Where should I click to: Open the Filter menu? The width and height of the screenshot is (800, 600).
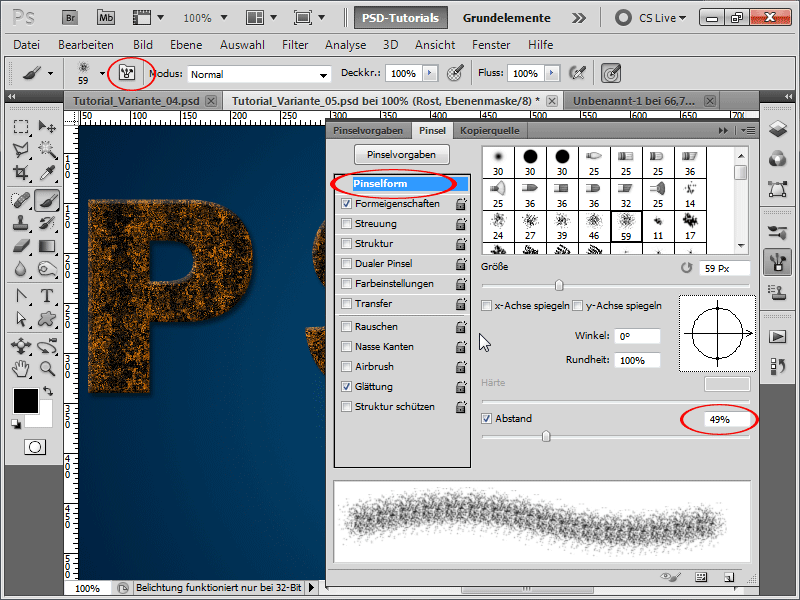(x=295, y=45)
